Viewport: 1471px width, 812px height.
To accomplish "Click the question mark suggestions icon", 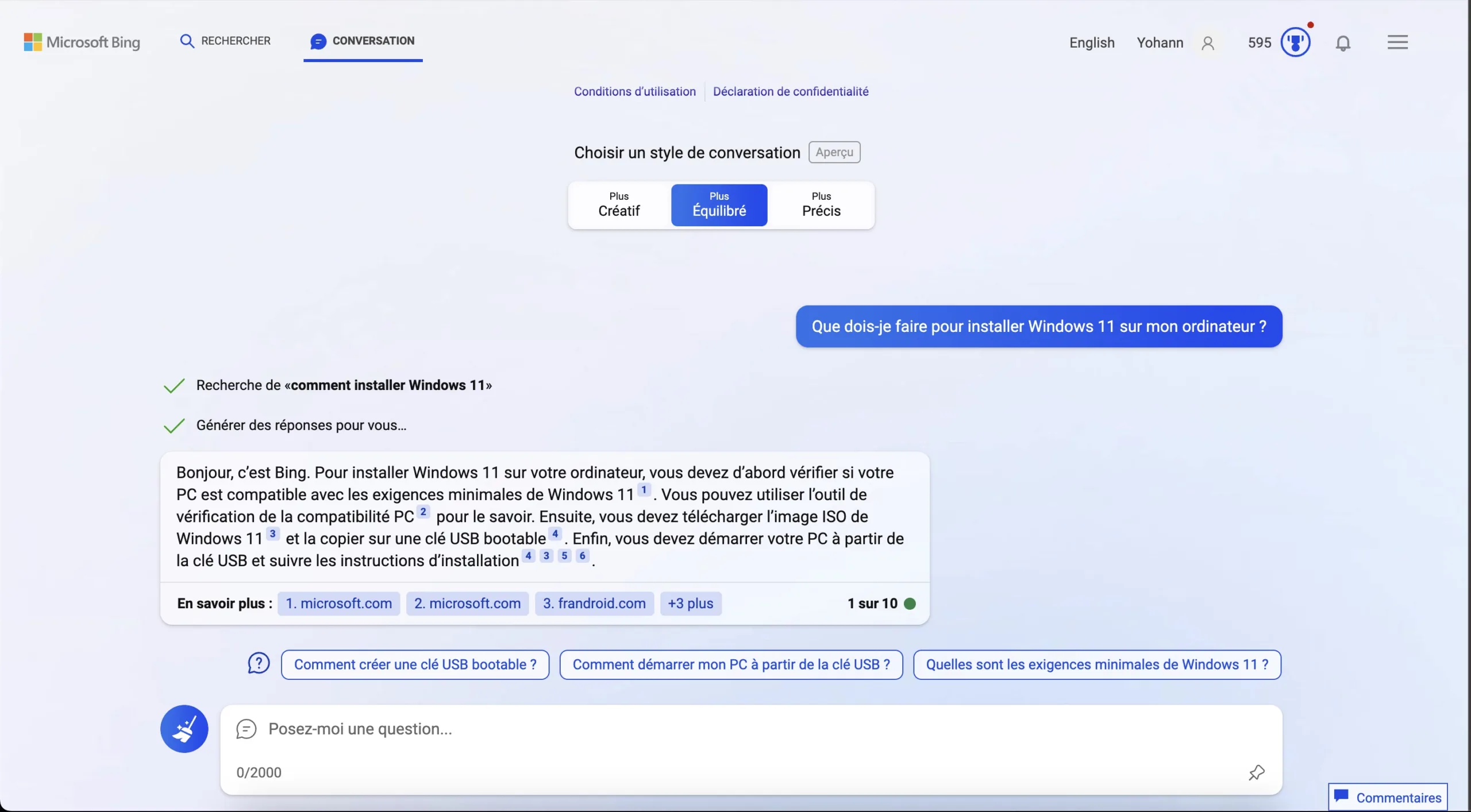I will click(x=259, y=663).
